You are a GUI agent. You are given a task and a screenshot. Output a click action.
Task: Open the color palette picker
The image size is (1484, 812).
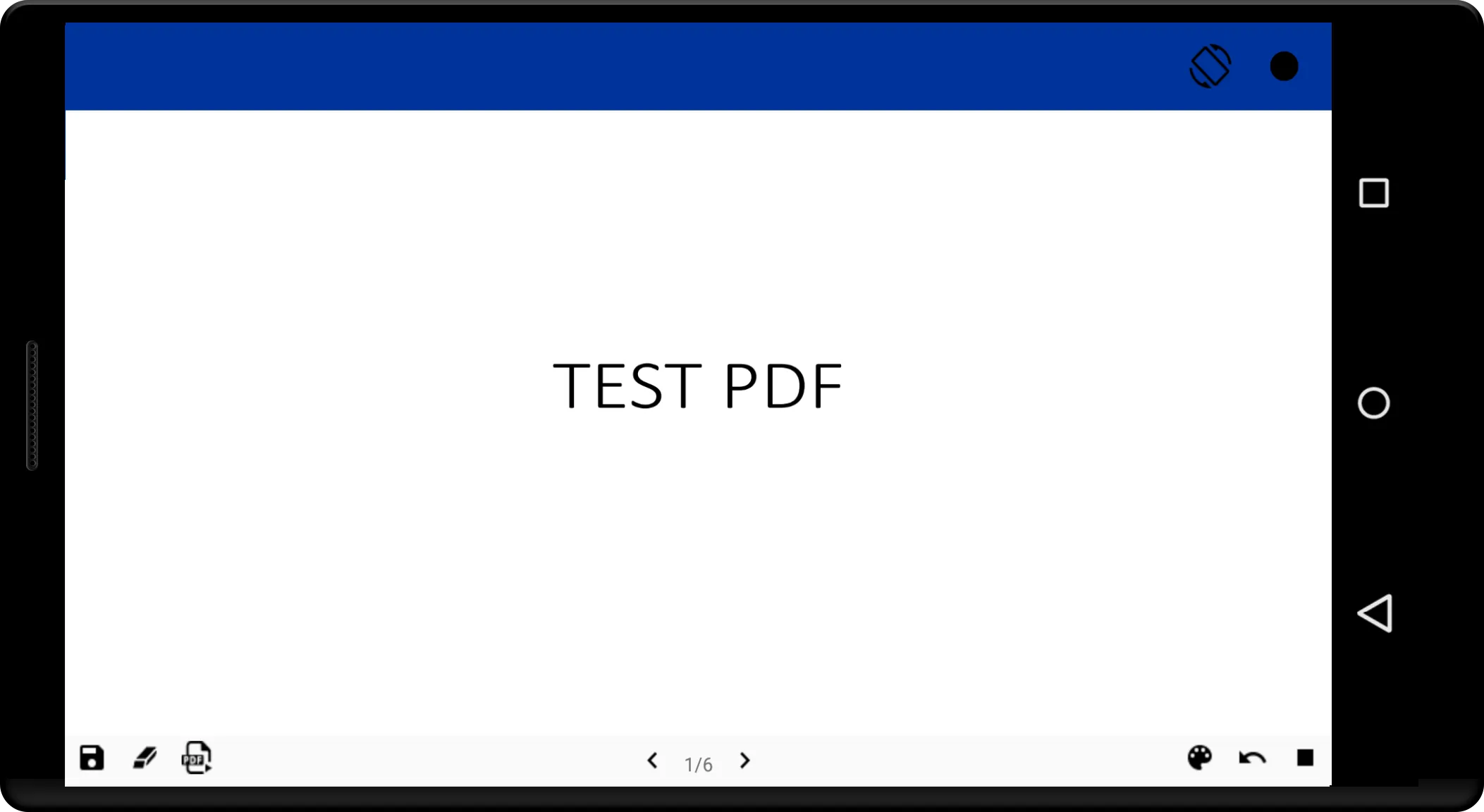point(1198,758)
